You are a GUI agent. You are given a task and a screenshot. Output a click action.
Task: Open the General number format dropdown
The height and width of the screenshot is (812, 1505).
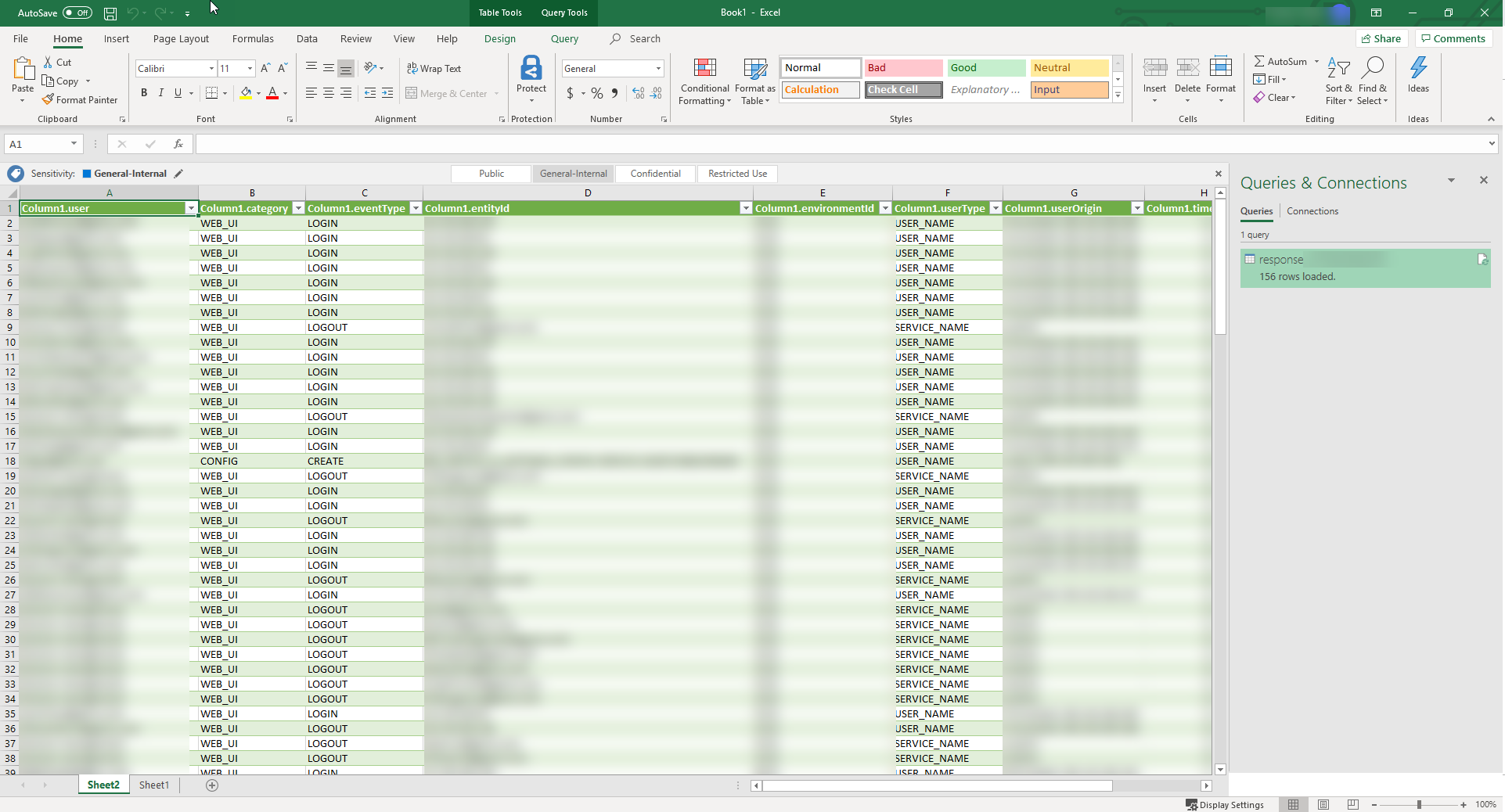pyautogui.click(x=658, y=69)
